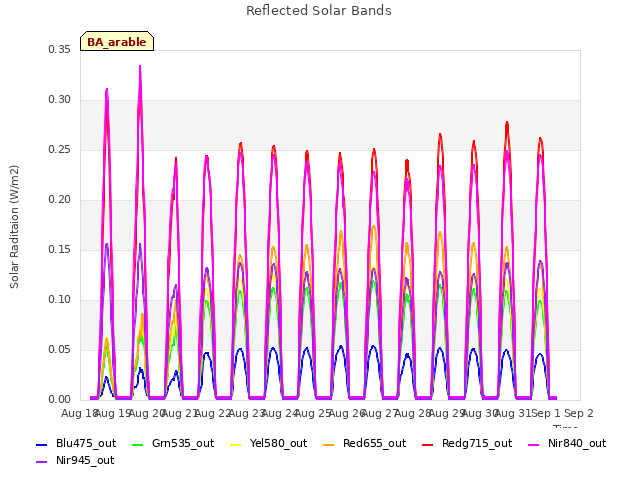
Task: Click the Yel580_out legend label
Action: pyautogui.click(x=278, y=443)
